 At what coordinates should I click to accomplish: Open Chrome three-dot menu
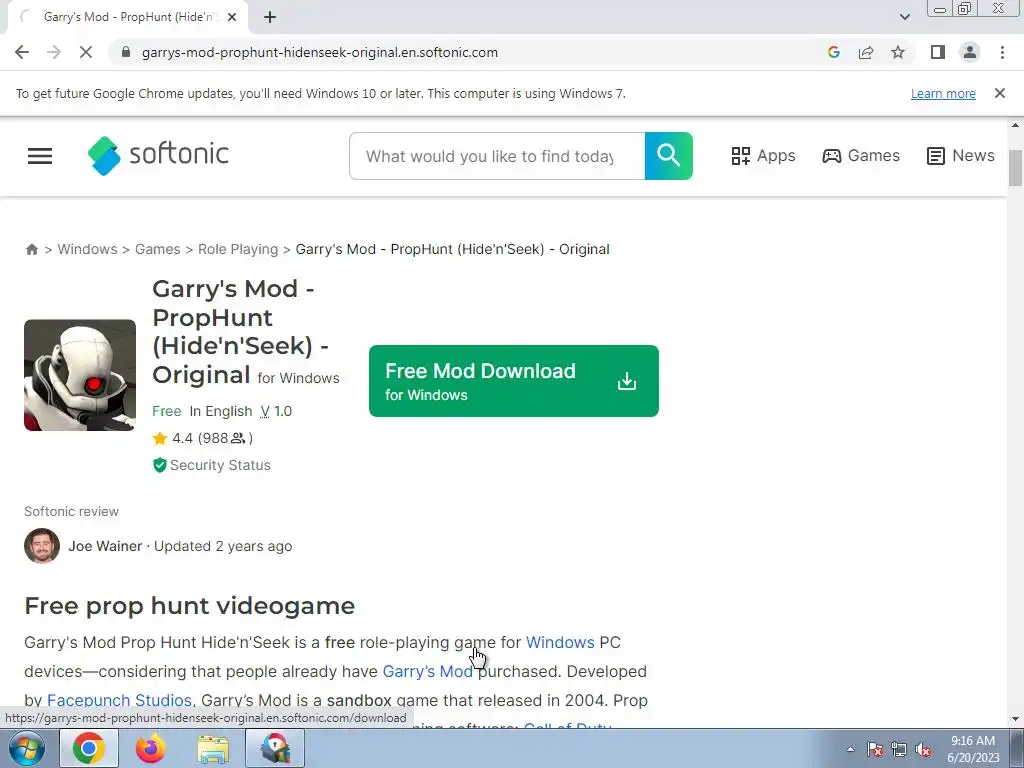(1002, 52)
